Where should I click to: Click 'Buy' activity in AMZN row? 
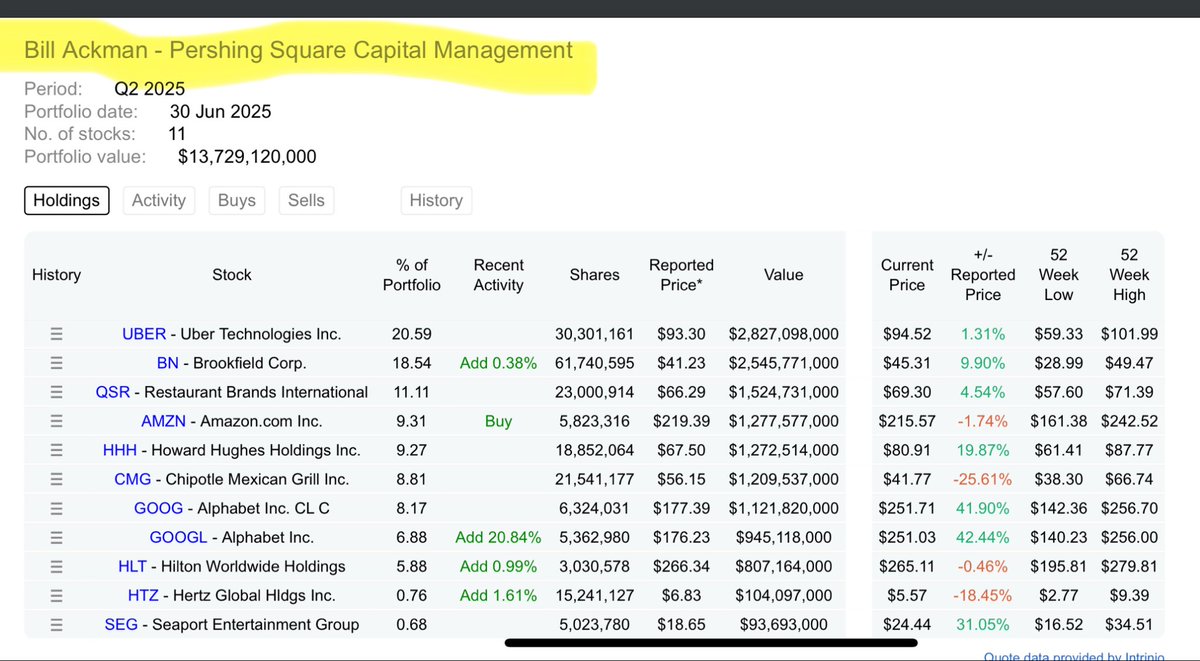point(498,421)
